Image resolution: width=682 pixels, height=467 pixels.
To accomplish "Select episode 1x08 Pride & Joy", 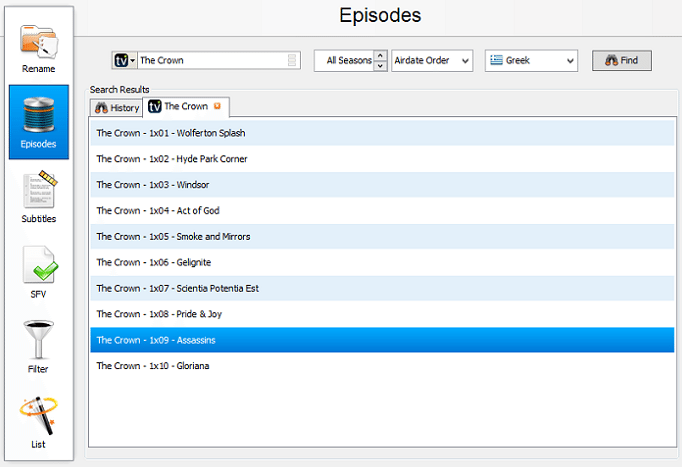I will tap(382, 314).
